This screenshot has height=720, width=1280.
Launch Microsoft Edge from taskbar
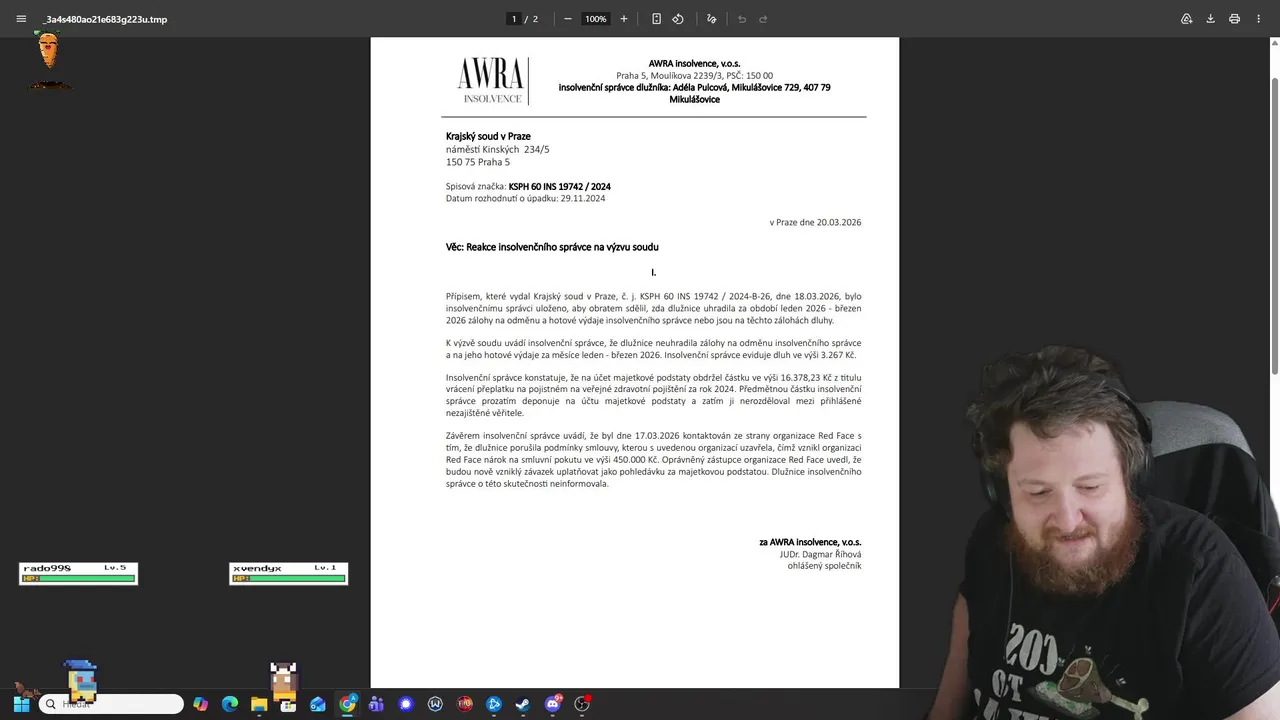click(x=230, y=704)
